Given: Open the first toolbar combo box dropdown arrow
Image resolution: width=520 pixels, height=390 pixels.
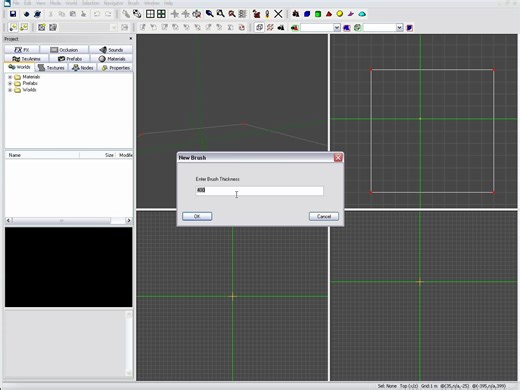Looking at the screenshot, I should [337, 28].
